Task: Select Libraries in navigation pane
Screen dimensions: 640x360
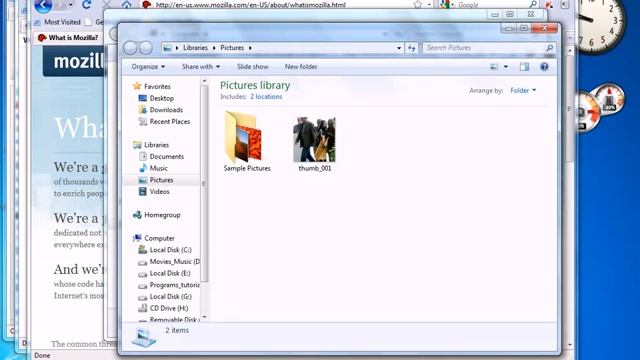Action: tap(156, 145)
